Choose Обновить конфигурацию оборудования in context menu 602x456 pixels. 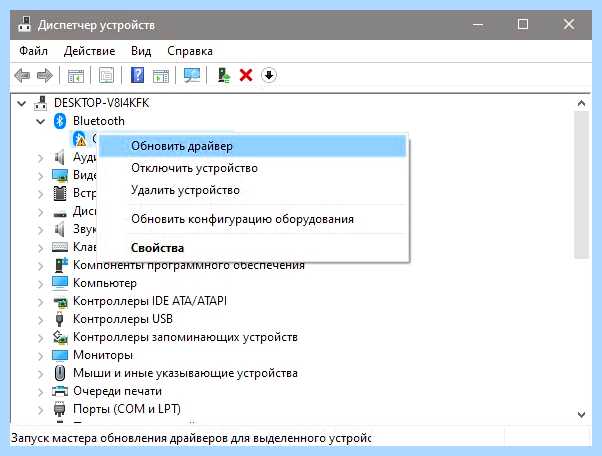pos(253,219)
